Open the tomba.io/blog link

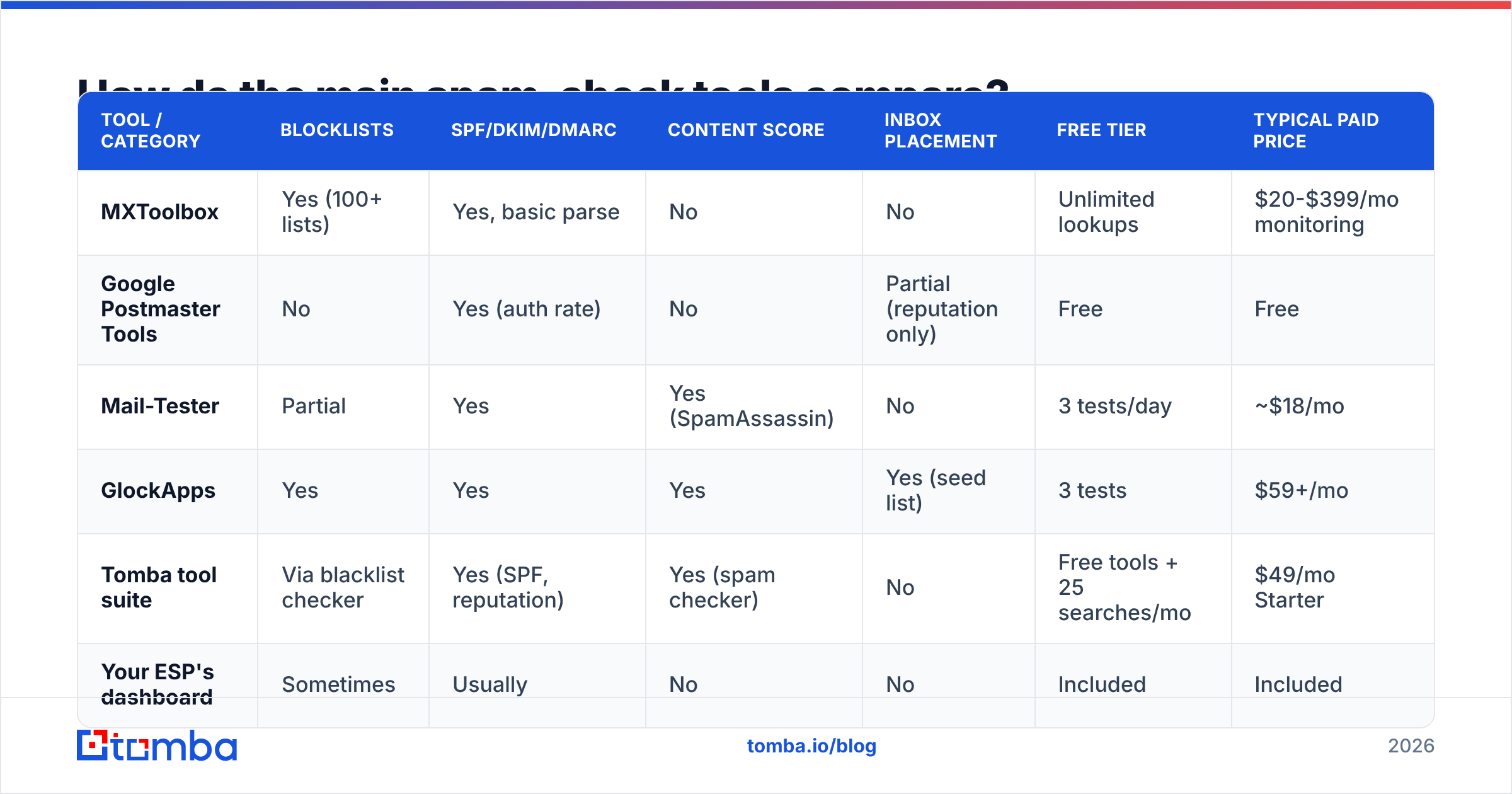pyautogui.click(x=811, y=746)
